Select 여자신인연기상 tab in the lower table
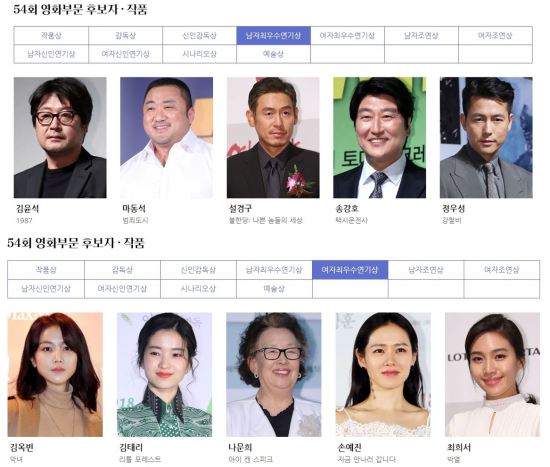This screenshot has width=550, height=467. click(122, 289)
